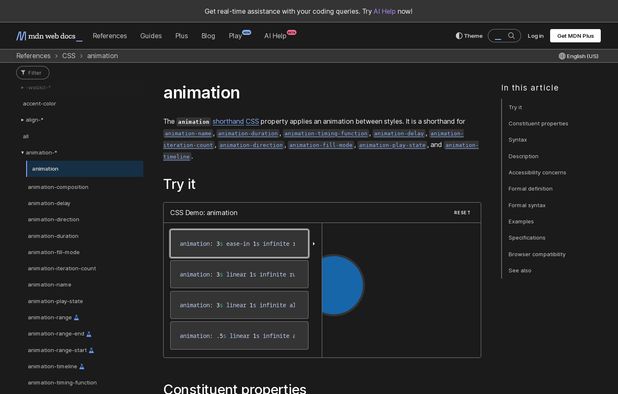Click the search magnifier icon
This screenshot has height=394, width=618.
[x=511, y=36]
